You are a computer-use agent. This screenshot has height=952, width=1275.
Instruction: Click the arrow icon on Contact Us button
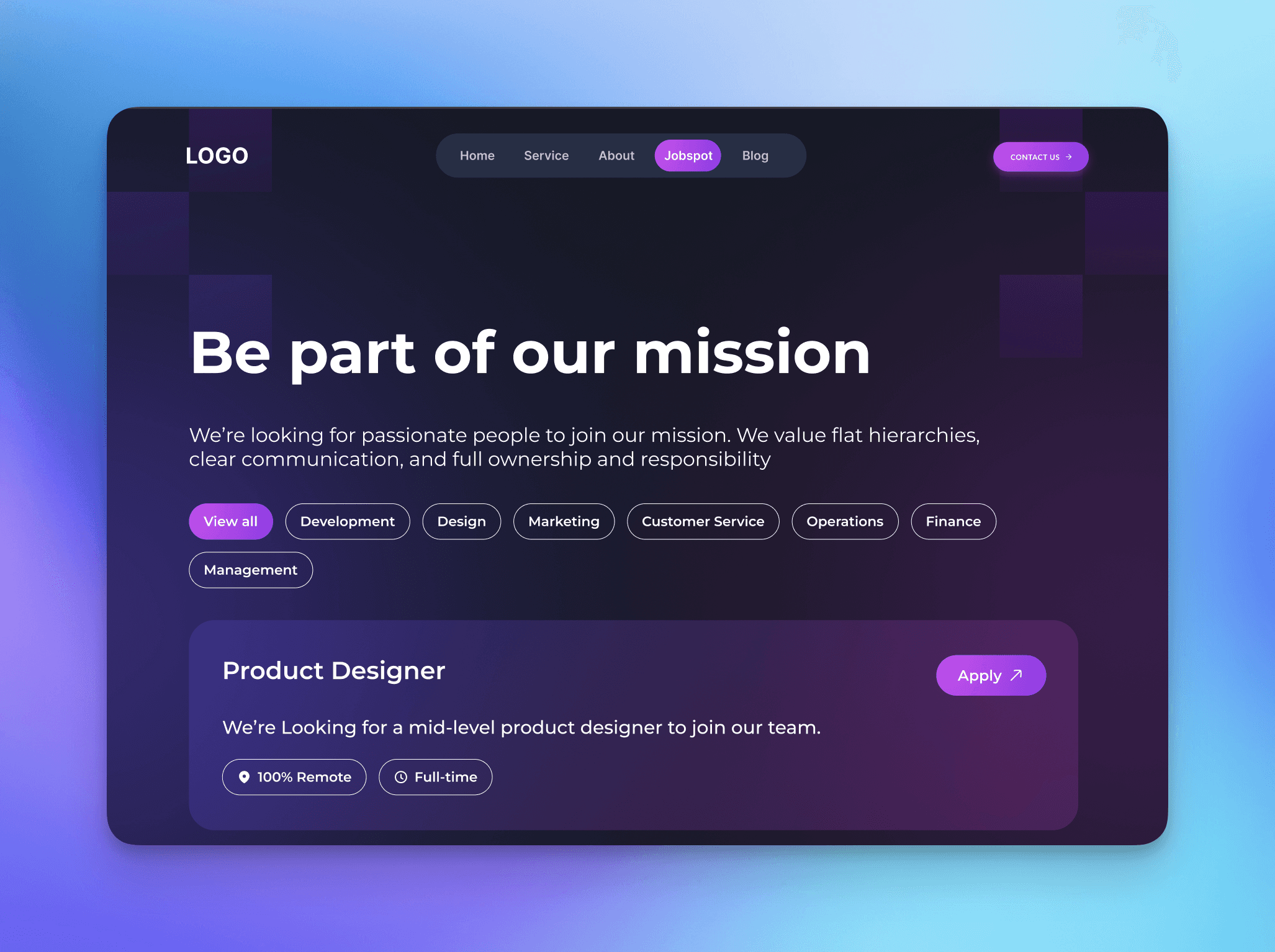coord(1067,155)
